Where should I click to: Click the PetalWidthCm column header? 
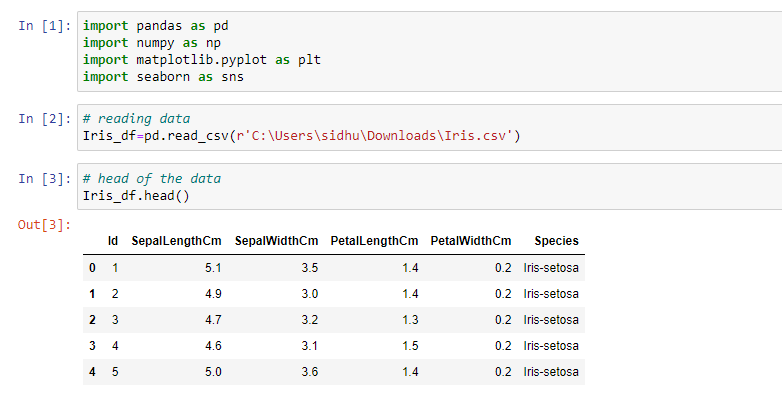point(471,241)
